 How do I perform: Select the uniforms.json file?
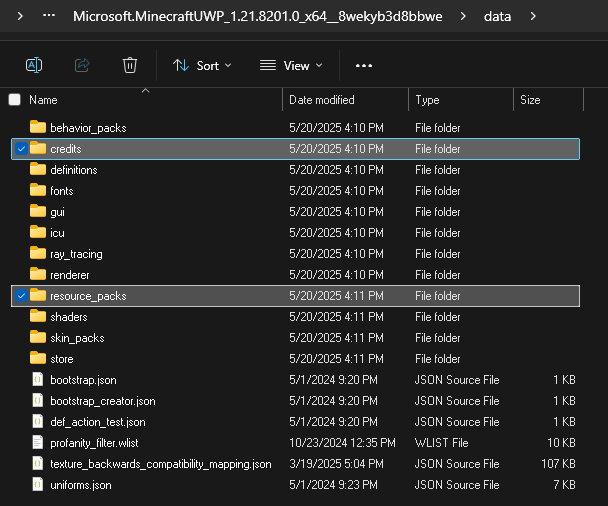(81, 485)
